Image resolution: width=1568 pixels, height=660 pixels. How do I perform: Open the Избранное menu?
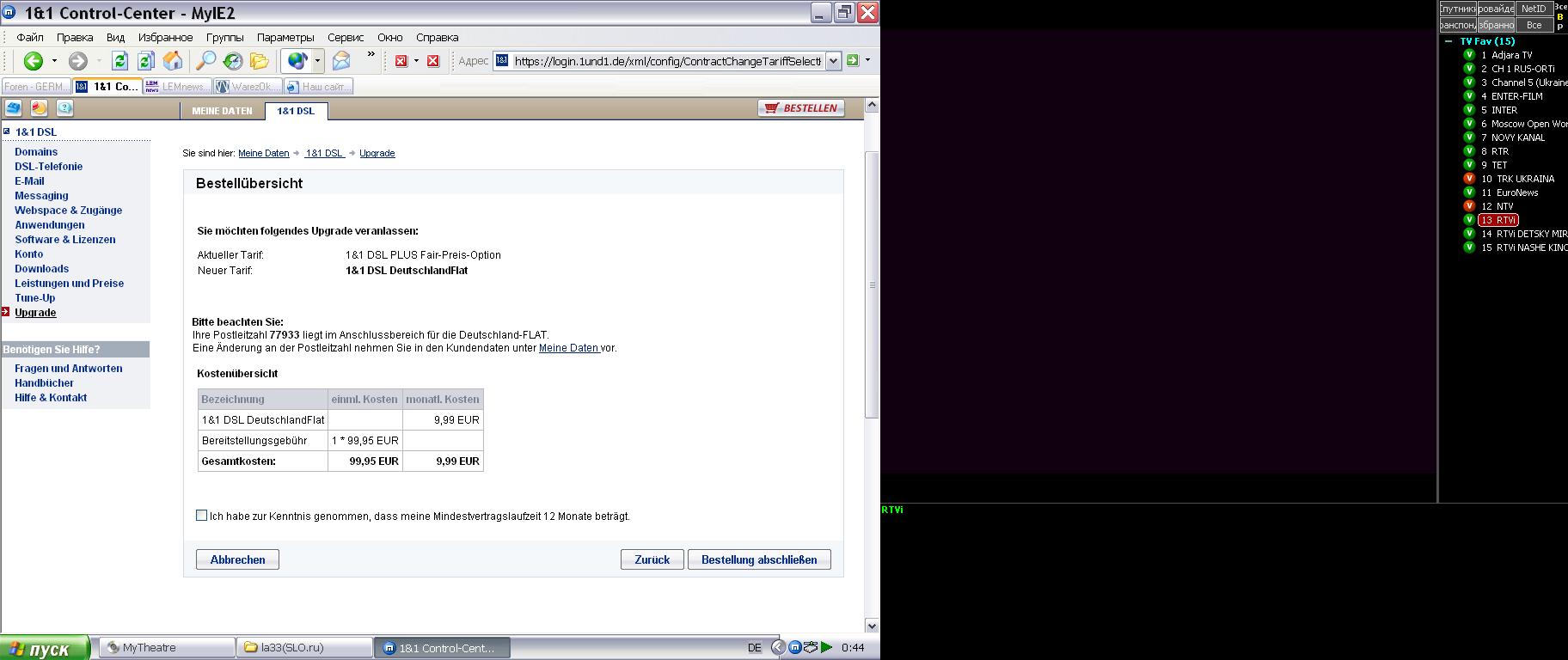tap(165, 37)
